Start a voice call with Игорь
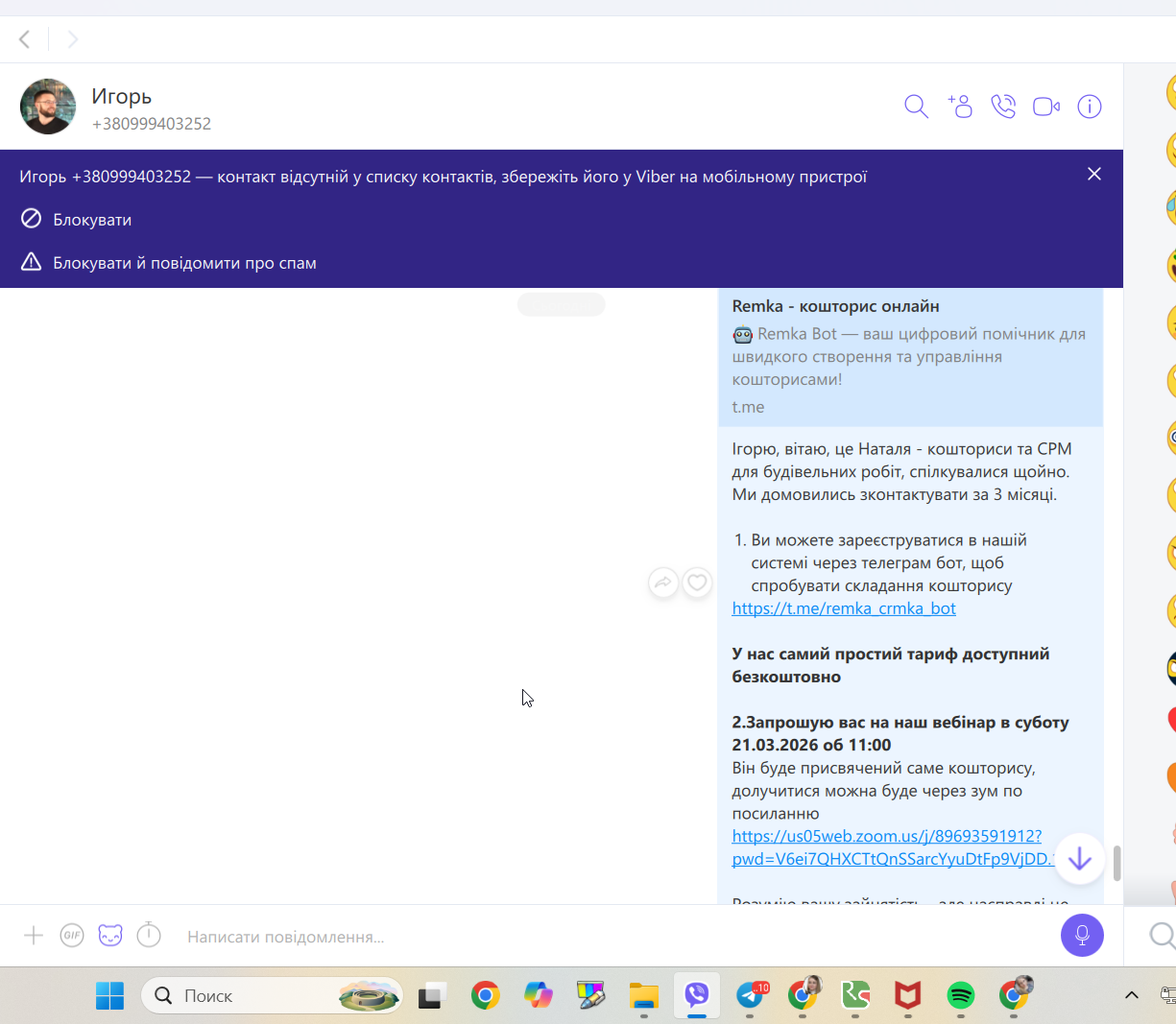The width and height of the screenshot is (1176, 1024). (1003, 107)
